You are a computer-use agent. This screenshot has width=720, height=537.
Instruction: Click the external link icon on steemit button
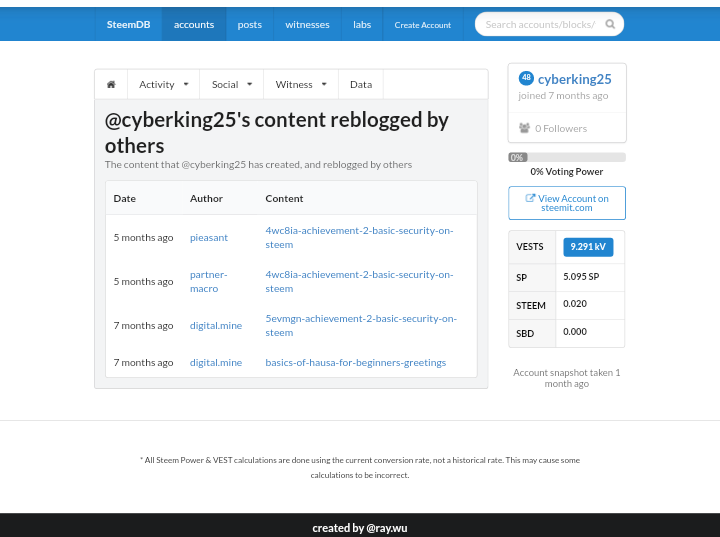pyautogui.click(x=530, y=198)
